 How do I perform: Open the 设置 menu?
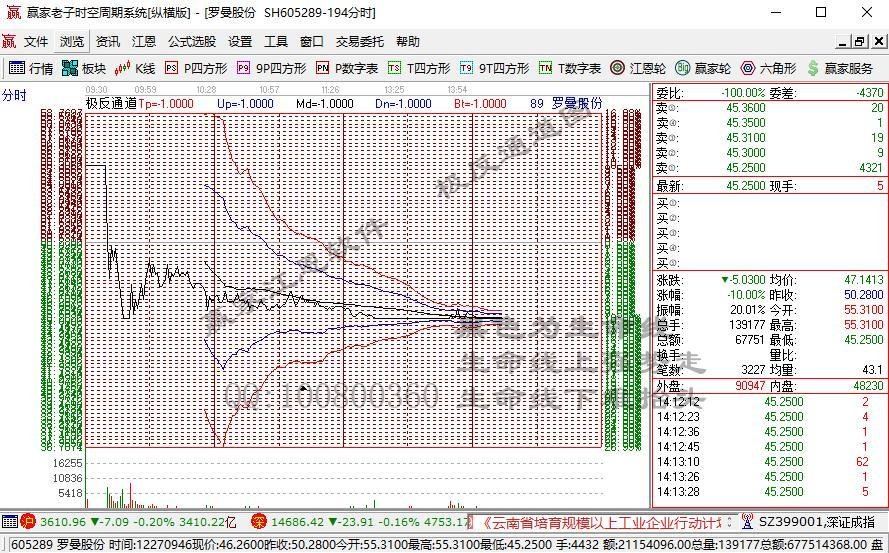coord(240,41)
